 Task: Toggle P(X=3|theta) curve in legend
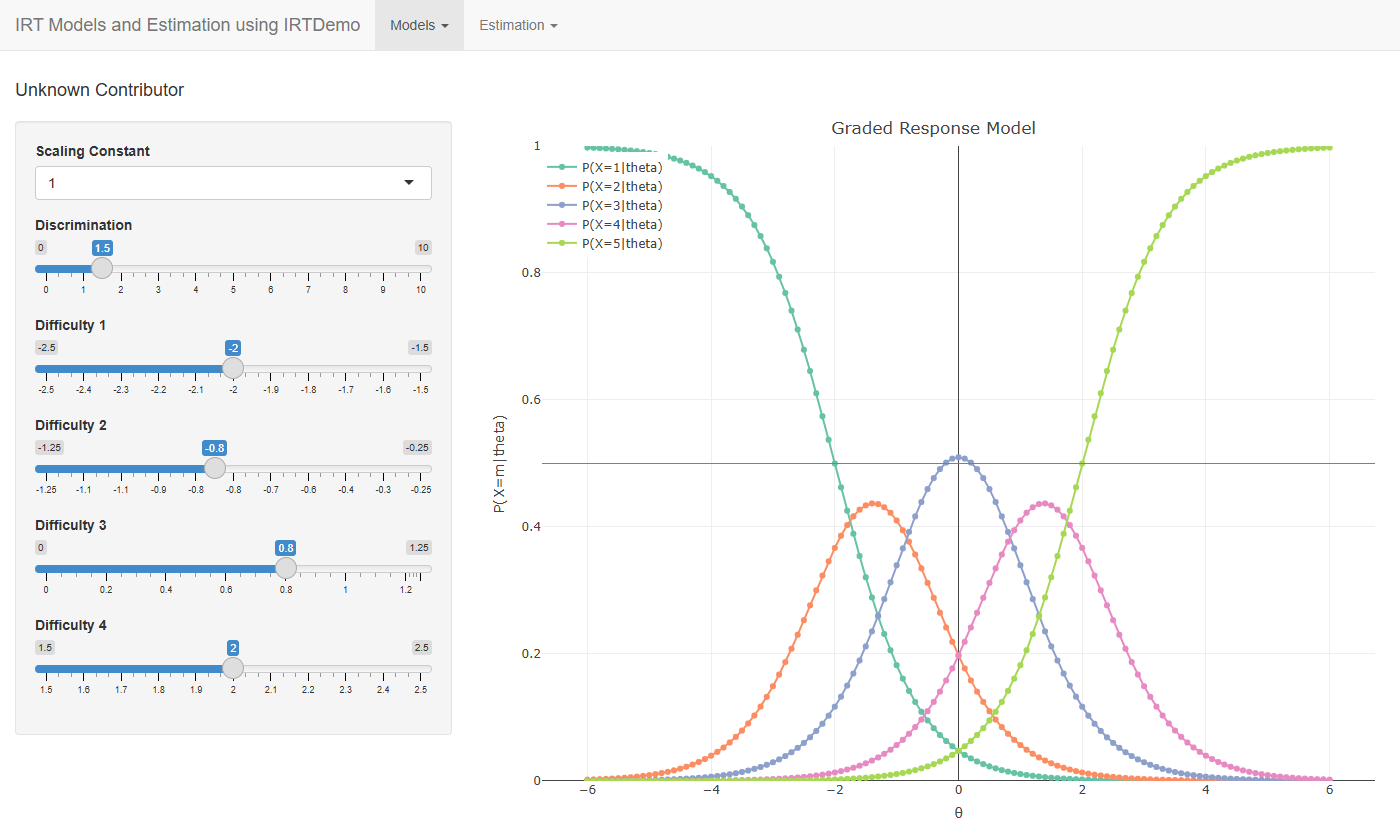[605, 206]
